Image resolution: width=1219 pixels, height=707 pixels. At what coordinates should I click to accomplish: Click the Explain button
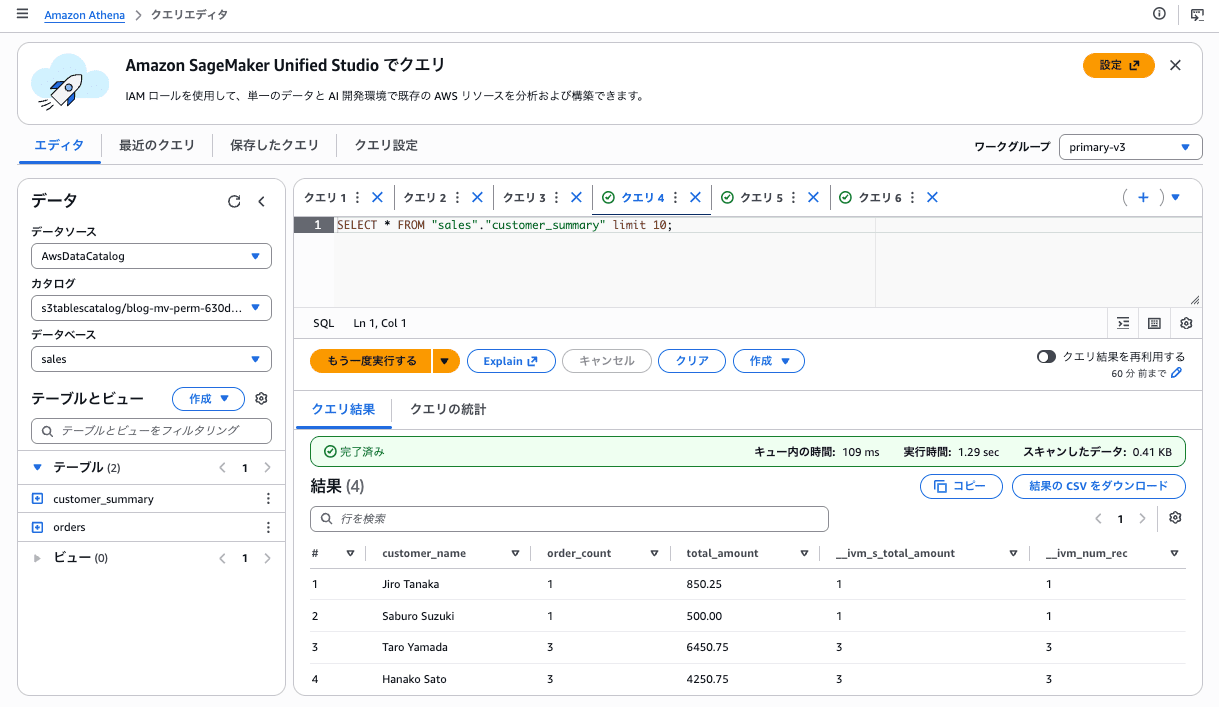[511, 361]
